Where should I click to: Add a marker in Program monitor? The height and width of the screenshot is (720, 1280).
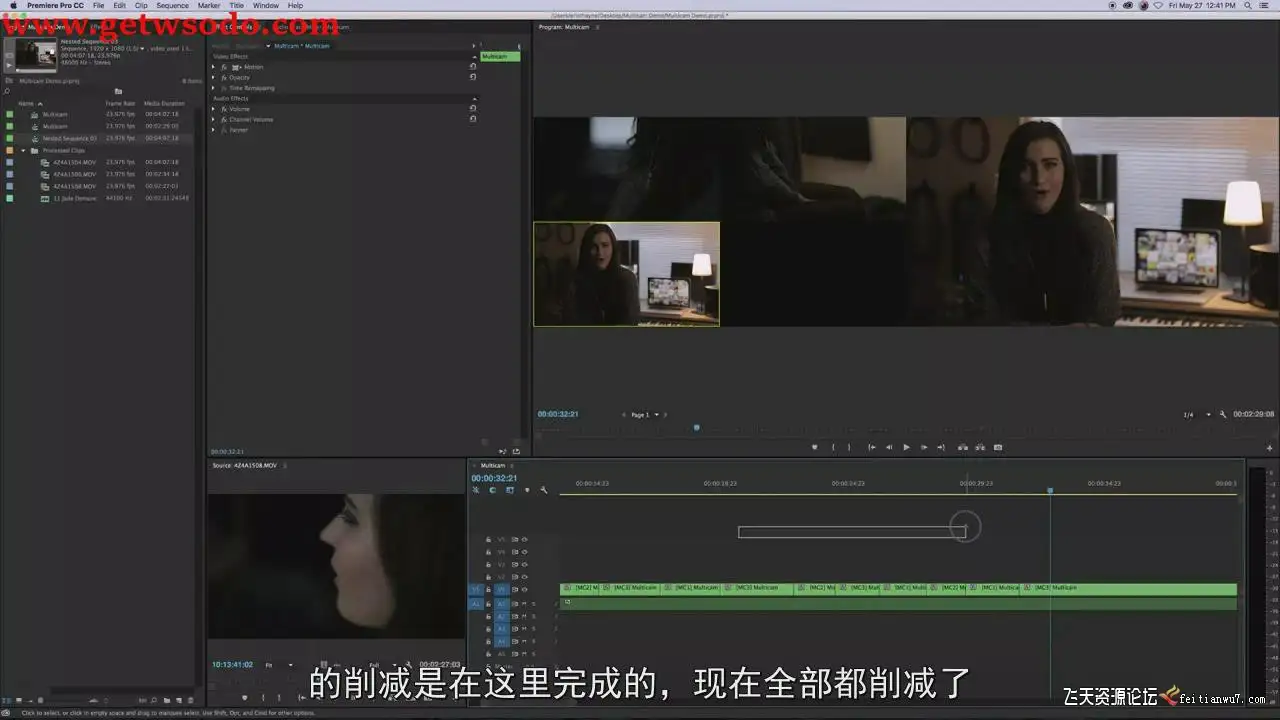[815, 447]
